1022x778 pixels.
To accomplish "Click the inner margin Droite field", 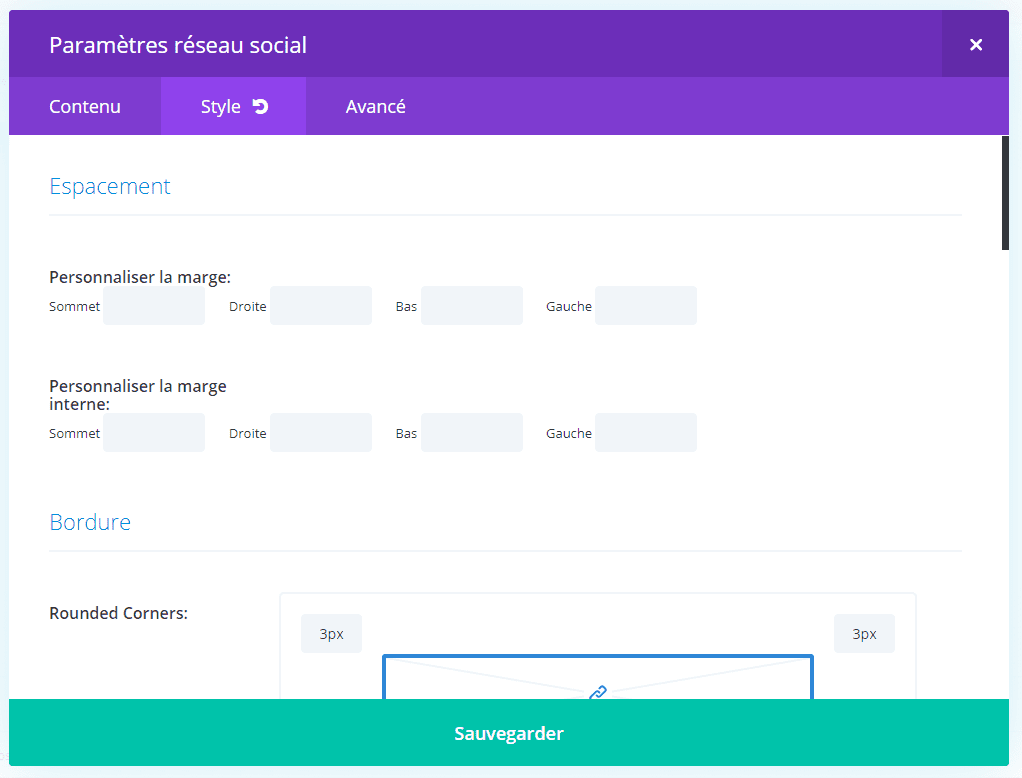I will coord(321,433).
